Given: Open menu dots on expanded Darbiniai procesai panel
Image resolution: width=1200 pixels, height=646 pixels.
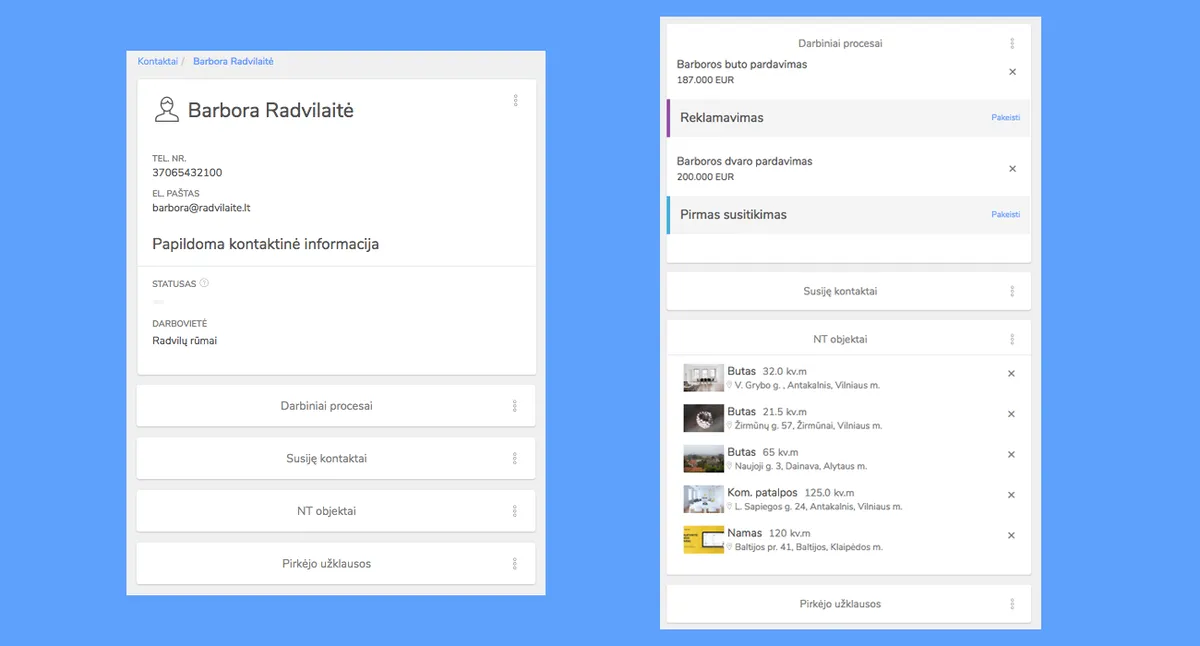Looking at the screenshot, I should tap(1012, 44).
